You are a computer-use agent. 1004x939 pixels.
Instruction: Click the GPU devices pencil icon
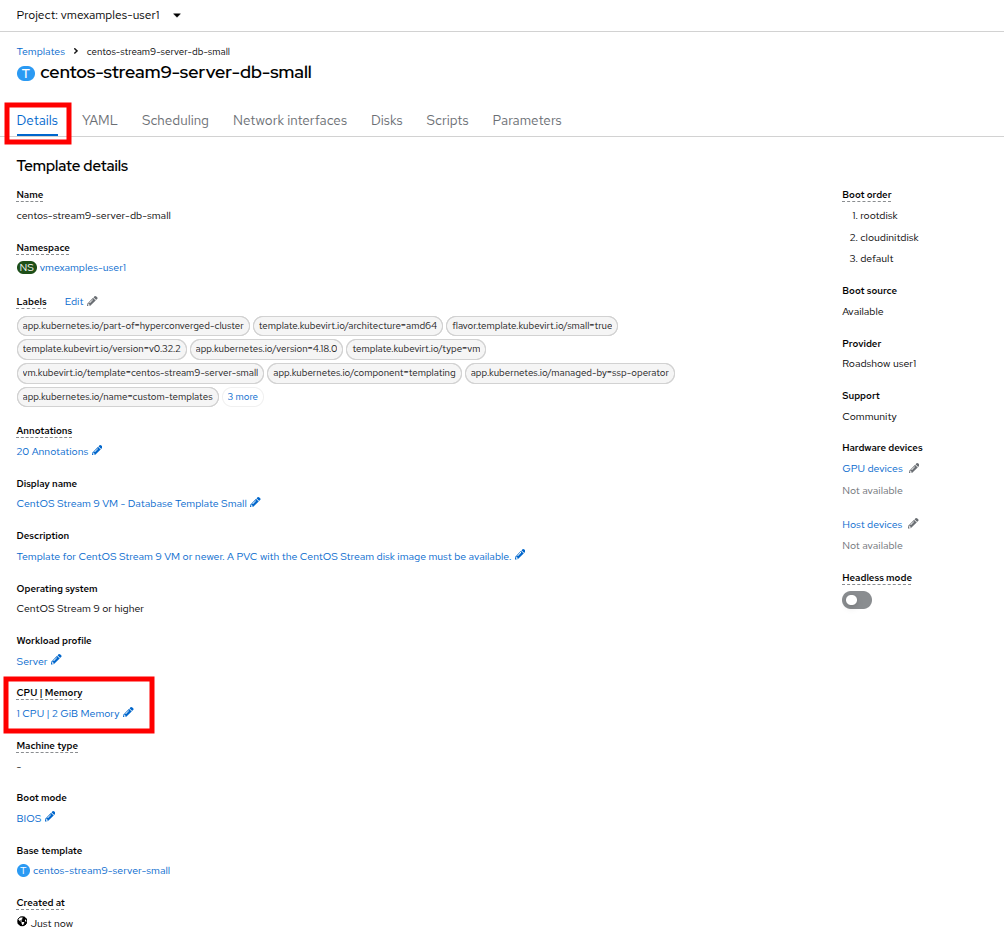(x=914, y=468)
